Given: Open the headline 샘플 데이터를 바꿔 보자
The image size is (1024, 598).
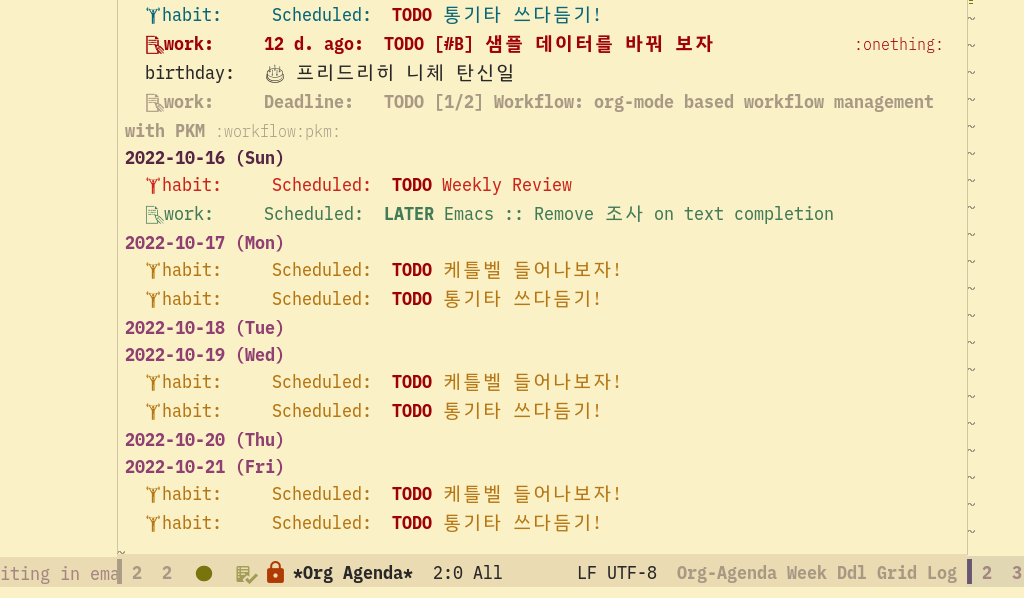Looking at the screenshot, I should pyautogui.click(x=599, y=44).
